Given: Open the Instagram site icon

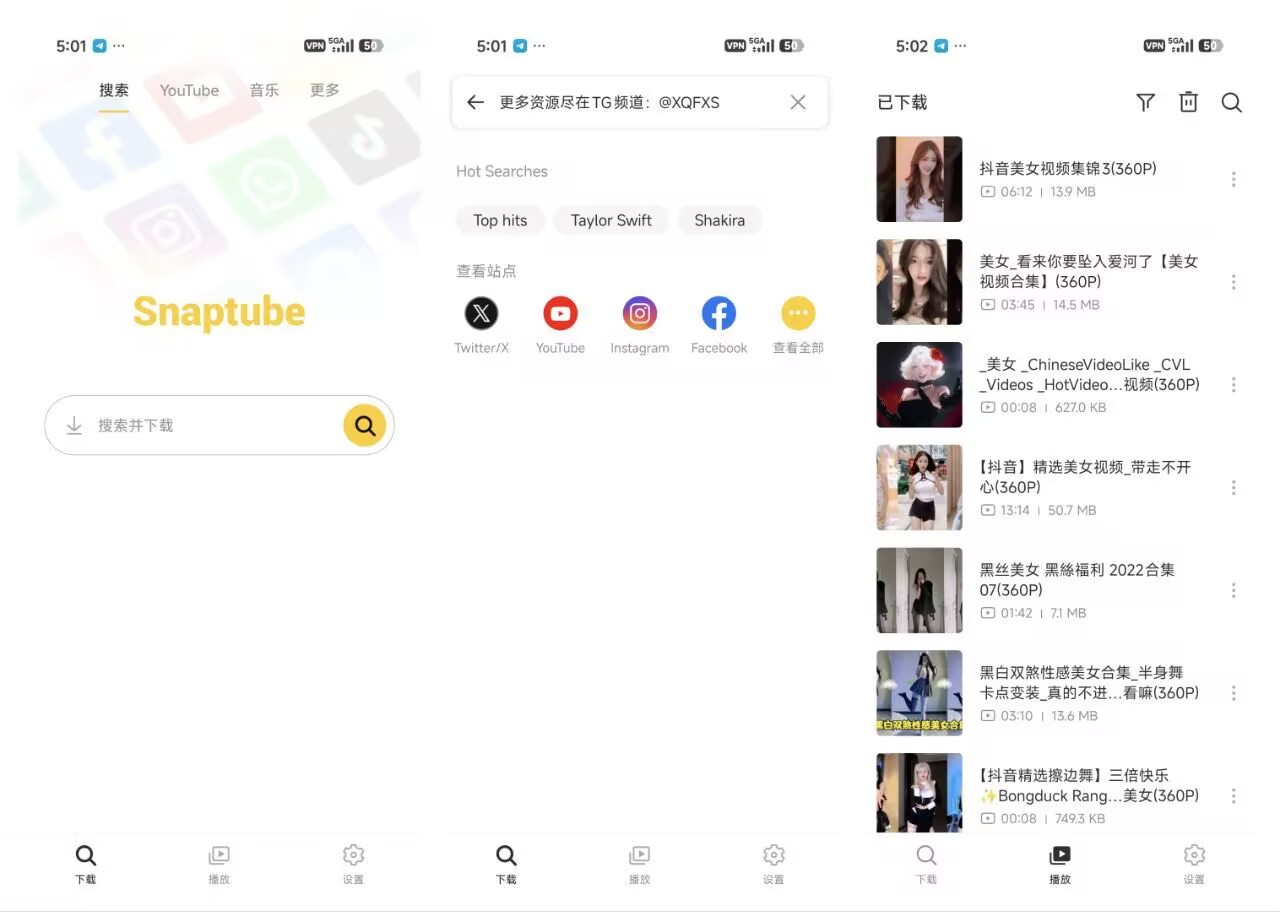Looking at the screenshot, I should pos(640,314).
